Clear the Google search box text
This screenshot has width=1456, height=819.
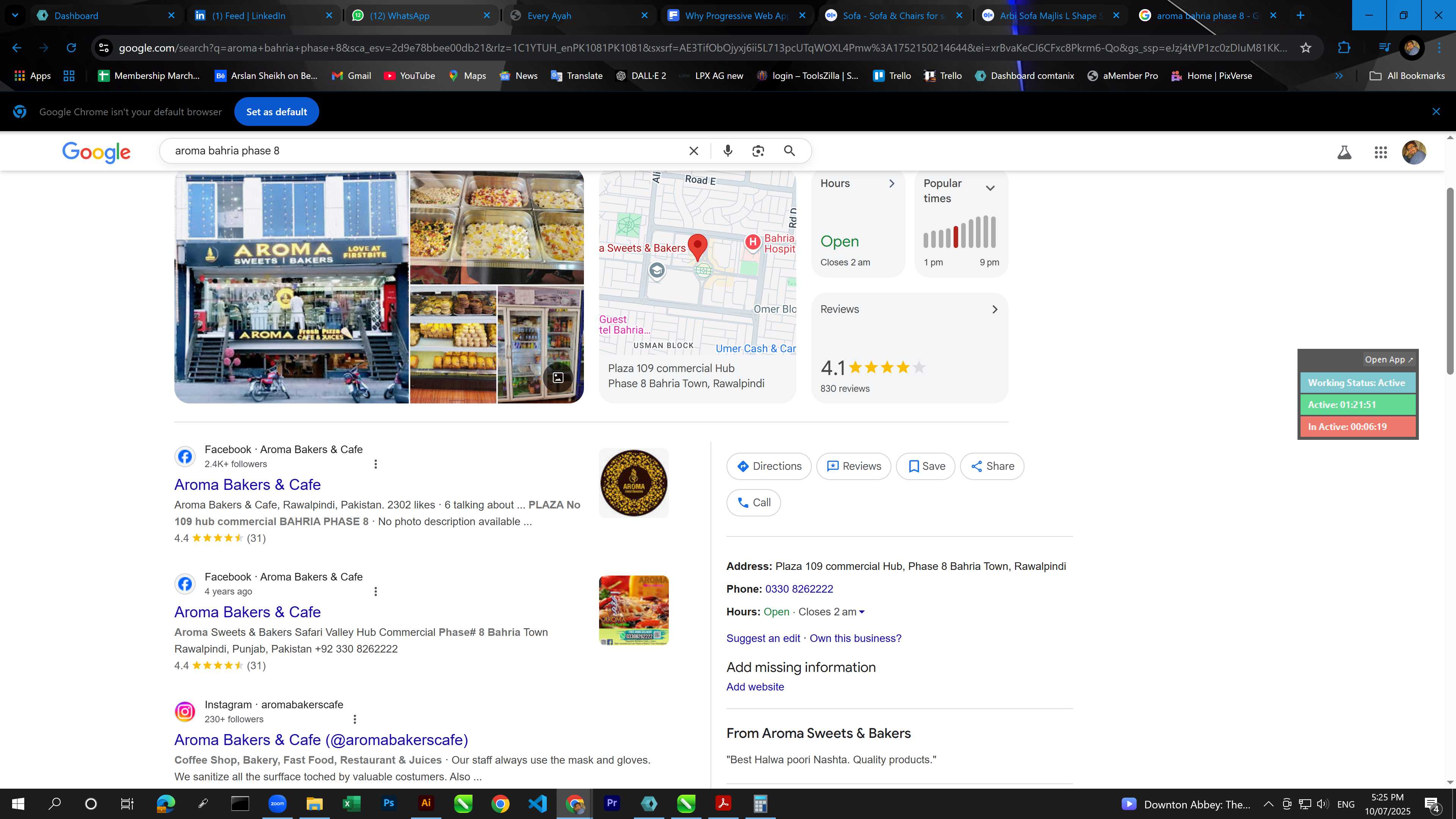pos(693,151)
